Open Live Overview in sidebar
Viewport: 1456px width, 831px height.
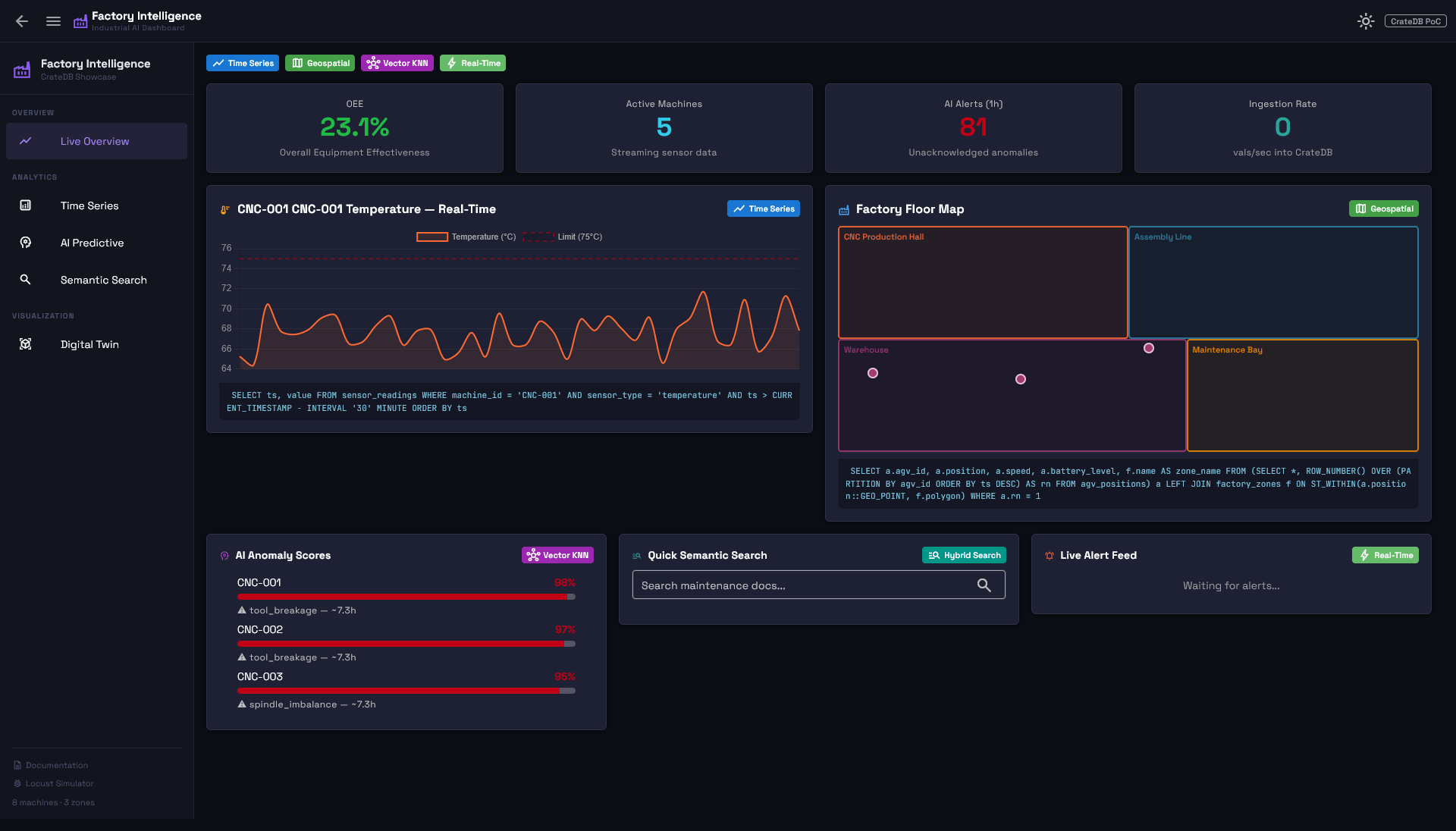click(x=96, y=141)
